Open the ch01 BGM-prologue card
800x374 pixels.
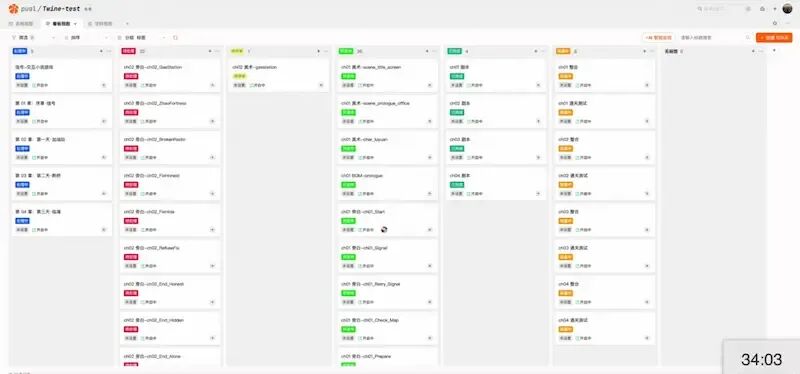click(388, 184)
